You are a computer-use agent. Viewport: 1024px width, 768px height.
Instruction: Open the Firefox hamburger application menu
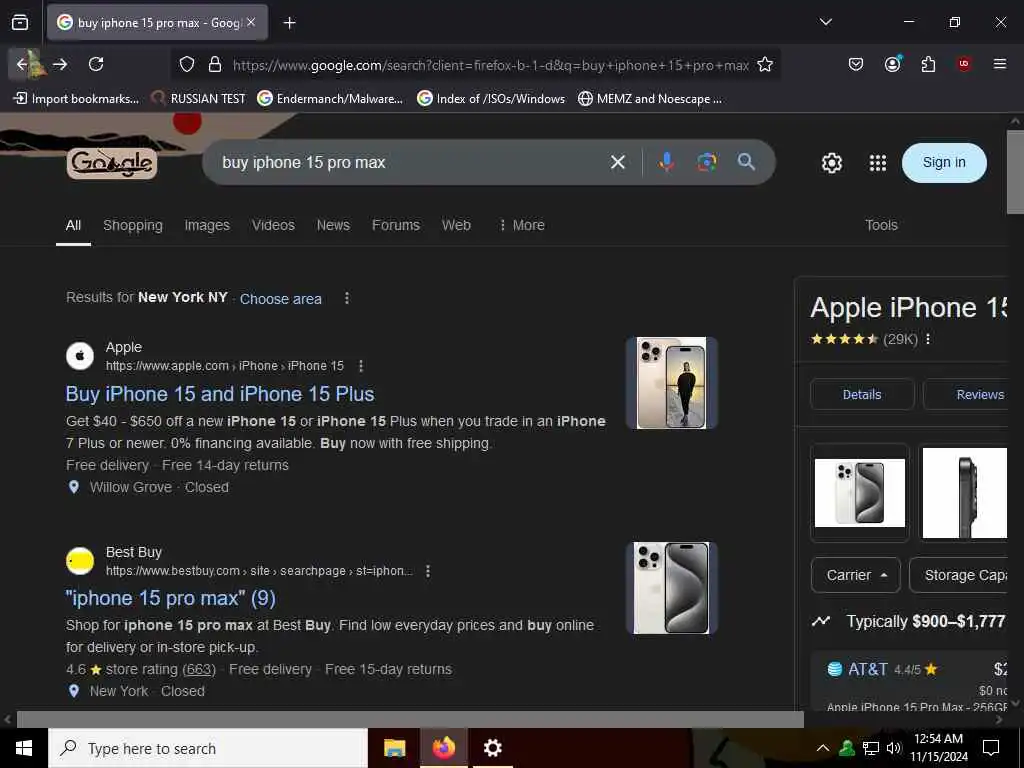point(999,64)
